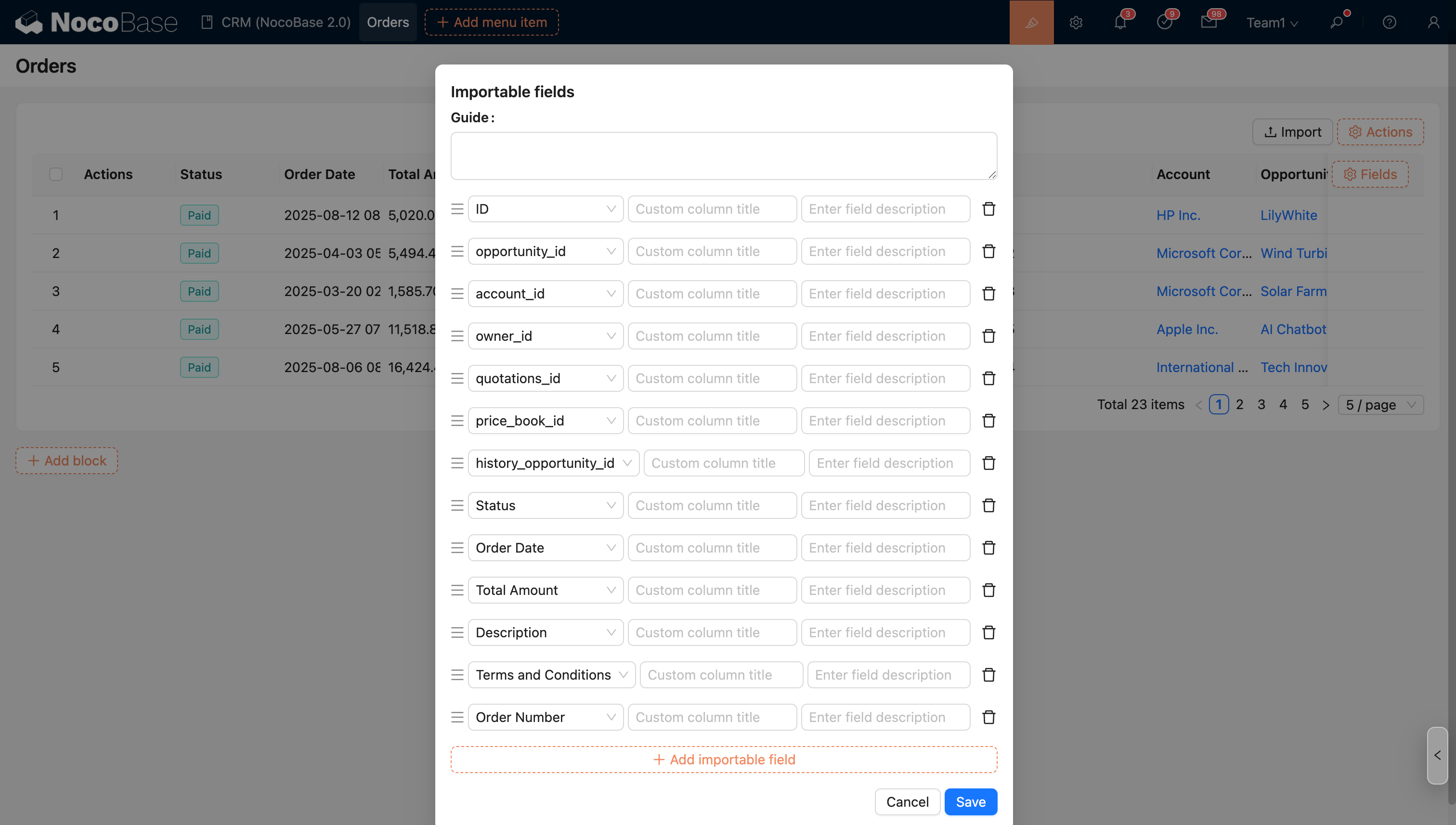This screenshot has width=1456, height=825.
Task: Select the Orders menu tab
Action: [x=388, y=22]
